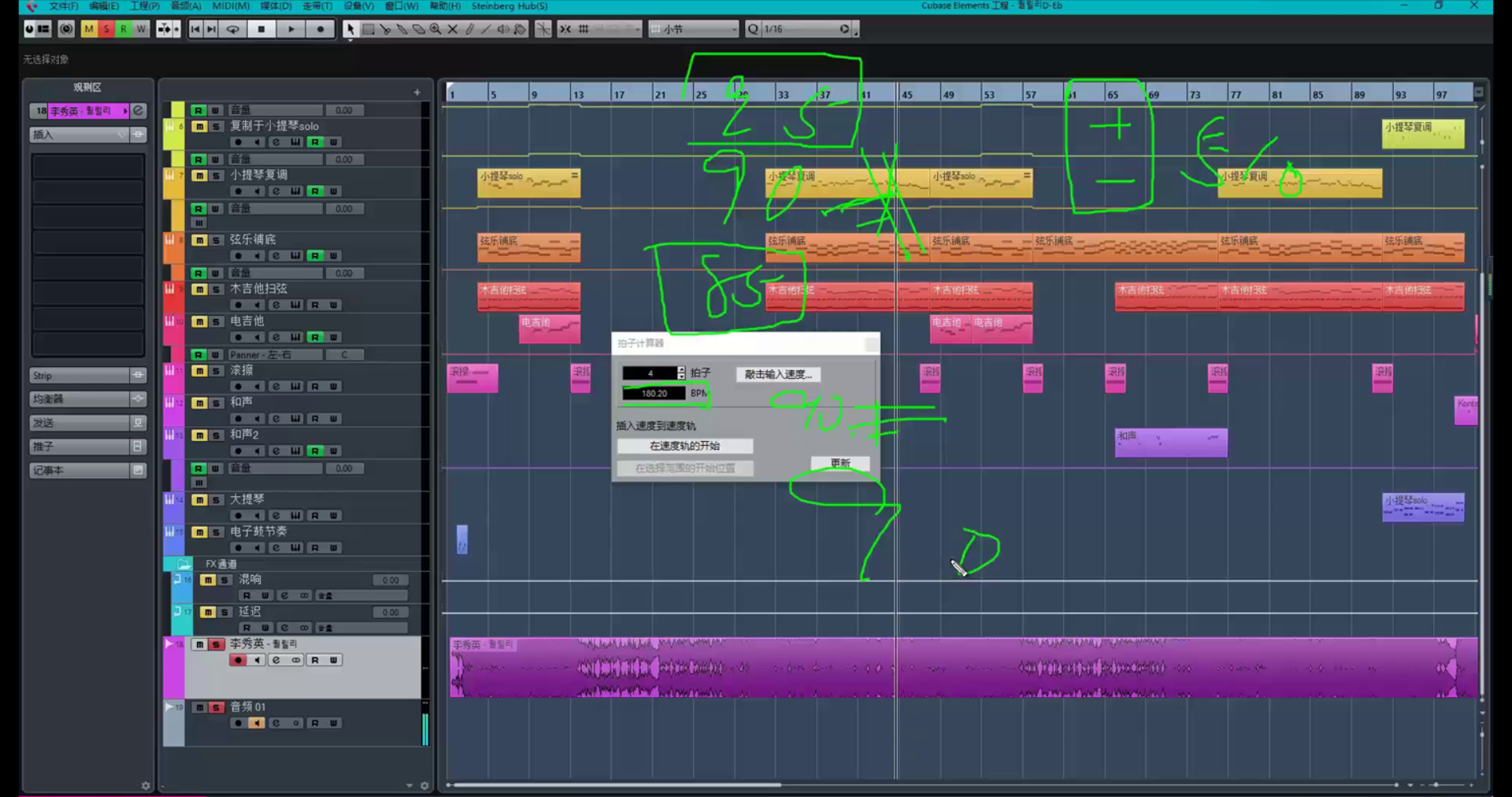1512x797 pixels.
Task: Toggle global Write automation W button
Action: [x=141, y=29]
